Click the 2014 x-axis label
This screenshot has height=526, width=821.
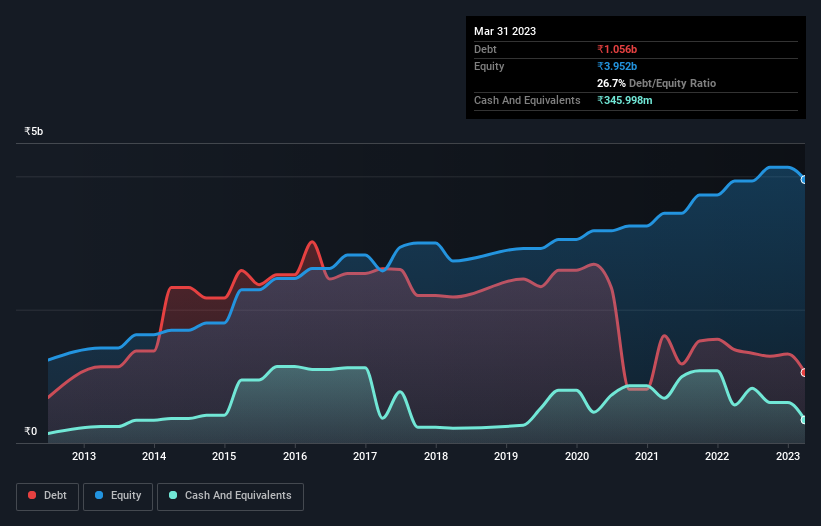(154, 456)
